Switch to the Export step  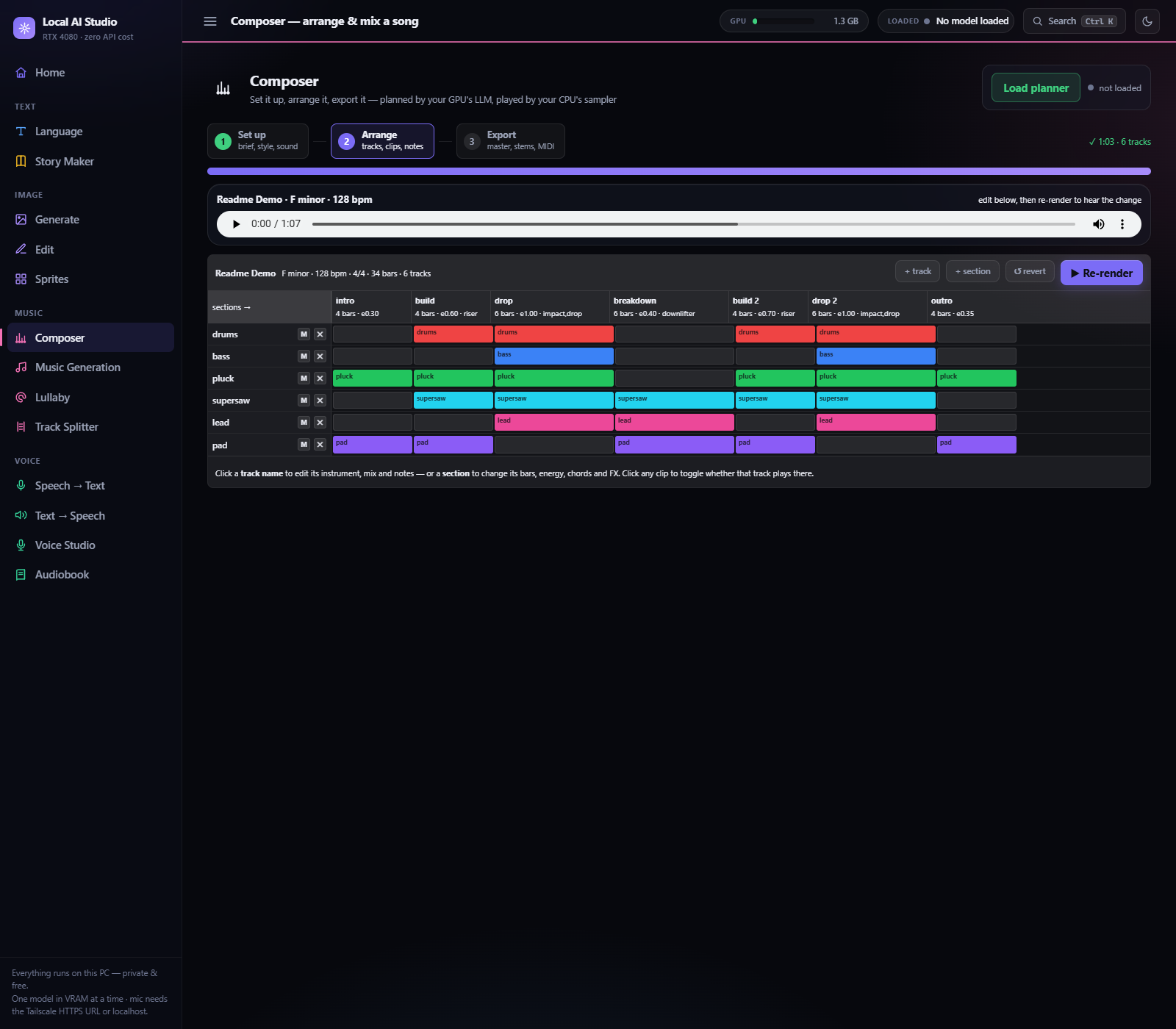(x=511, y=141)
